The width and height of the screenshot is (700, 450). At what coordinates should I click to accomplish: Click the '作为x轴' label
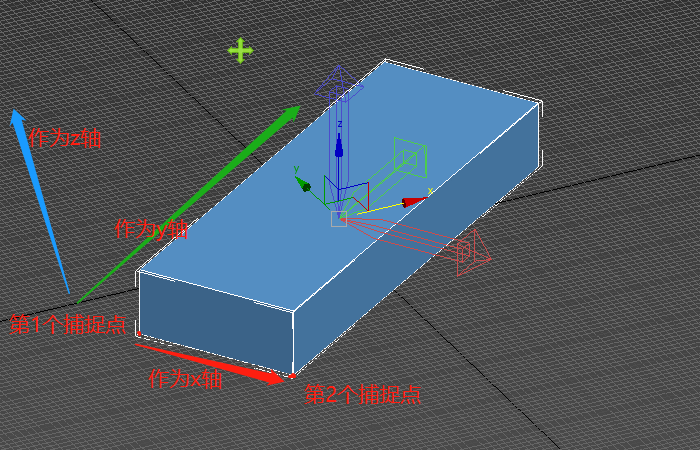(185, 380)
